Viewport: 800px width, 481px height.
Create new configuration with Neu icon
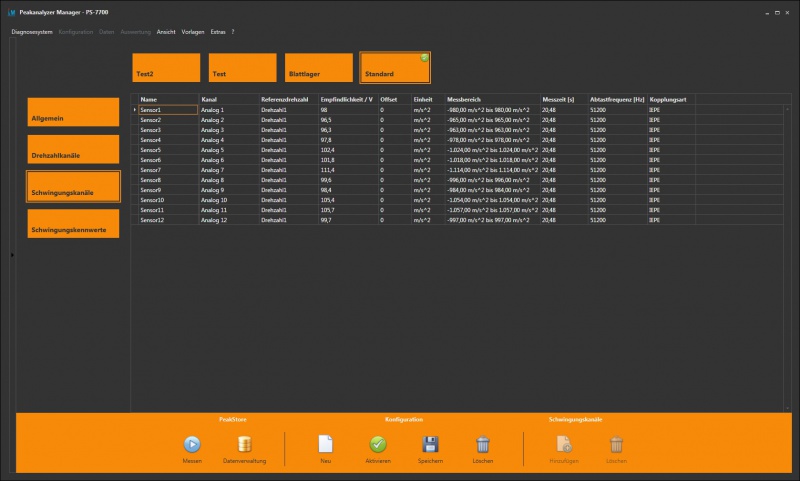[324, 444]
